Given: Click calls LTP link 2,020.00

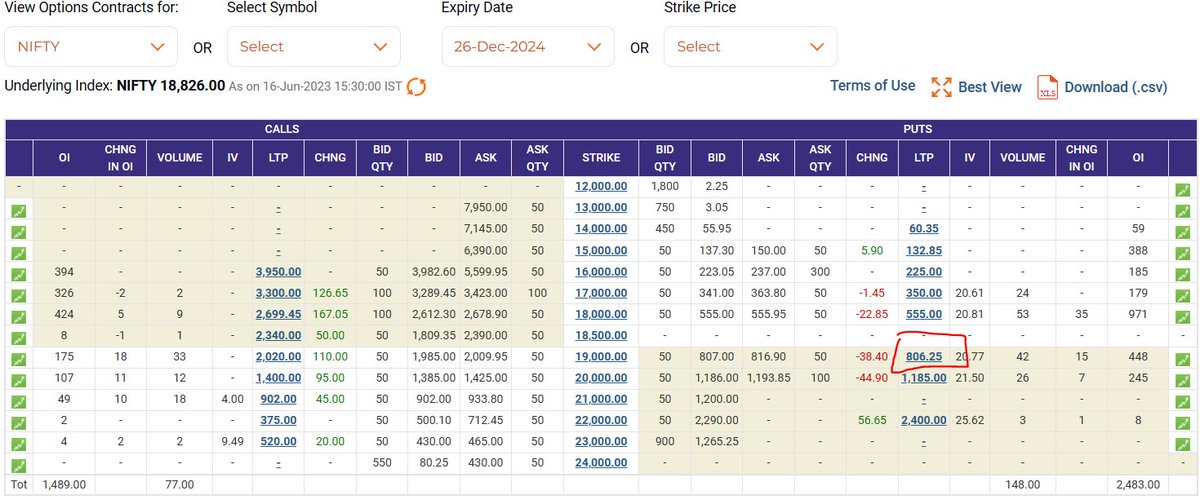Looking at the screenshot, I should click(278, 358).
